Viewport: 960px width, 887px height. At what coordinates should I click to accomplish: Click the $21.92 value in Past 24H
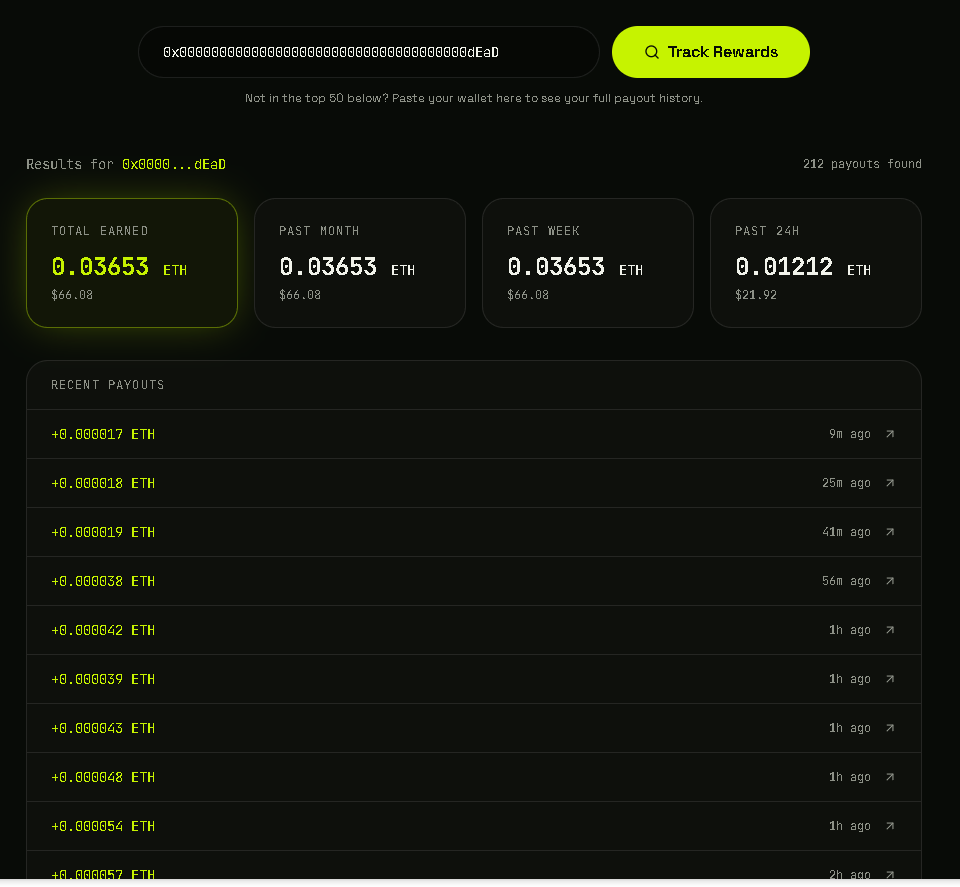[756, 294]
